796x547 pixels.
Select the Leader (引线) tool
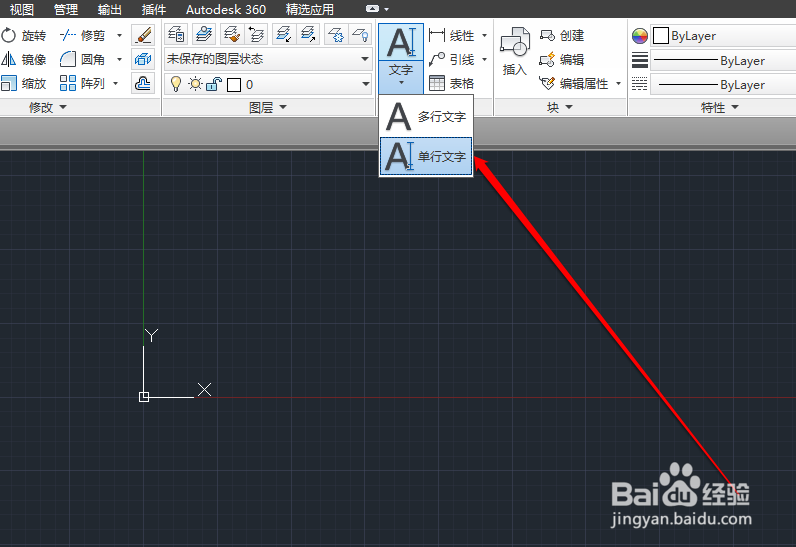click(452, 59)
